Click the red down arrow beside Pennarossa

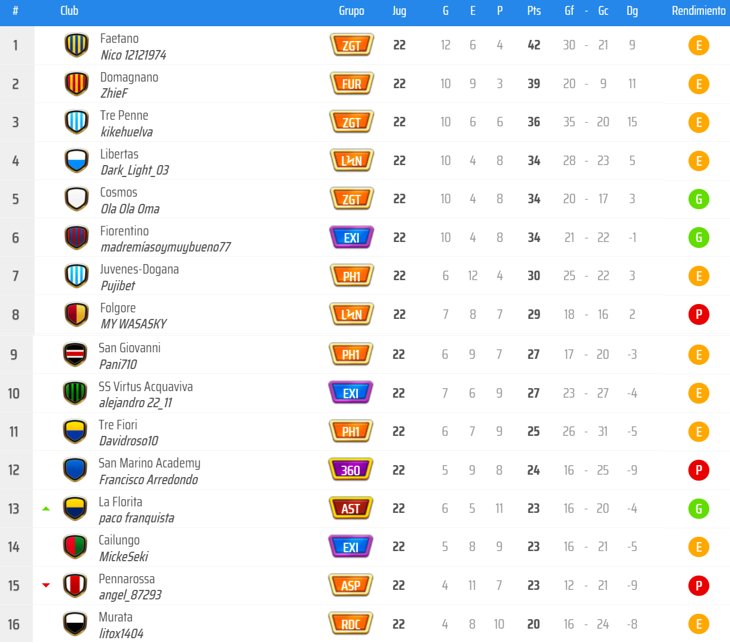[x=46, y=586]
